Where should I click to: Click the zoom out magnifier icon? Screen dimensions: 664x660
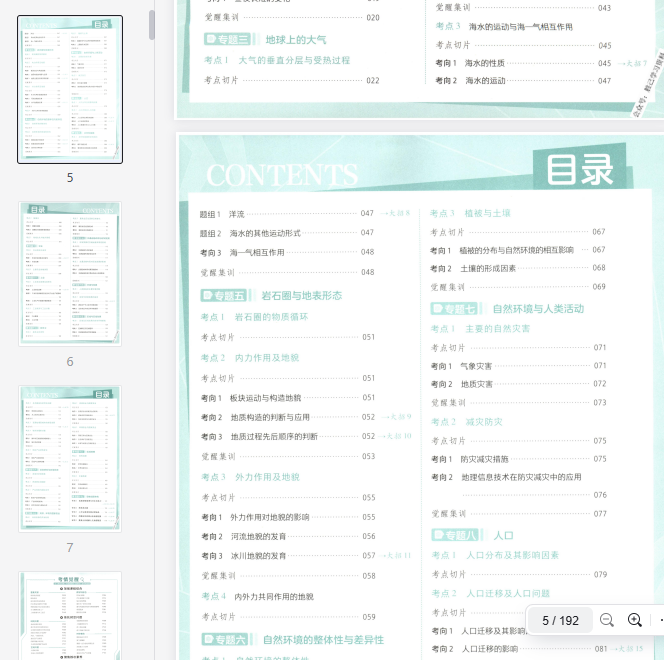click(606, 620)
